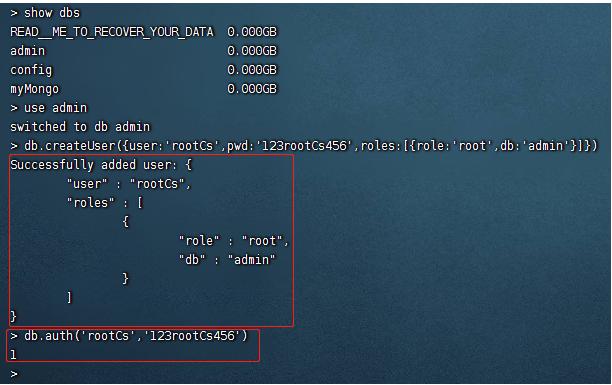612x385 pixels.
Task: Click the admin database entry
Action: pyautogui.click(x=28, y=51)
